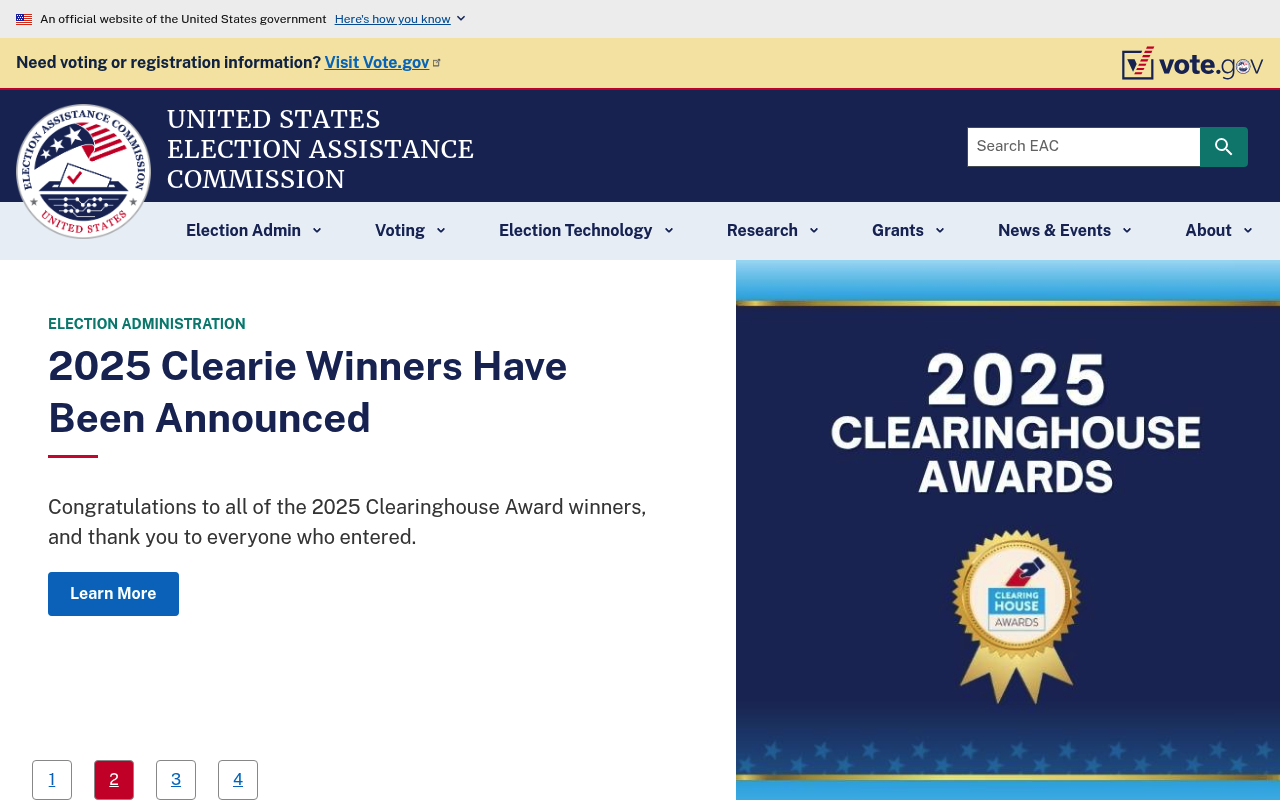Expand the Election Technology chevron

point(669,231)
